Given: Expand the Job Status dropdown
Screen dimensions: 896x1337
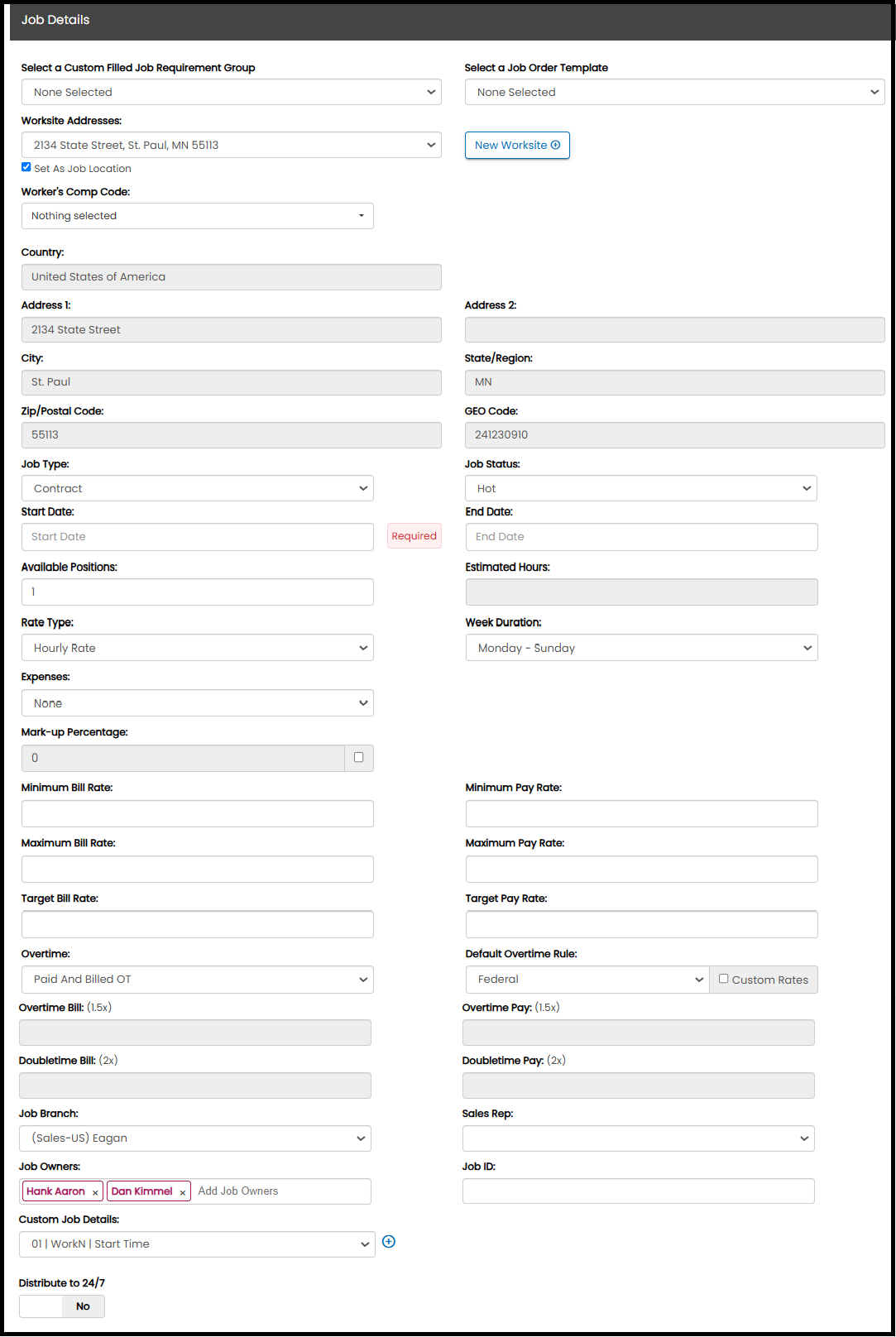Looking at the screenshot, I should pyautogui.click(x=640, y=488).
